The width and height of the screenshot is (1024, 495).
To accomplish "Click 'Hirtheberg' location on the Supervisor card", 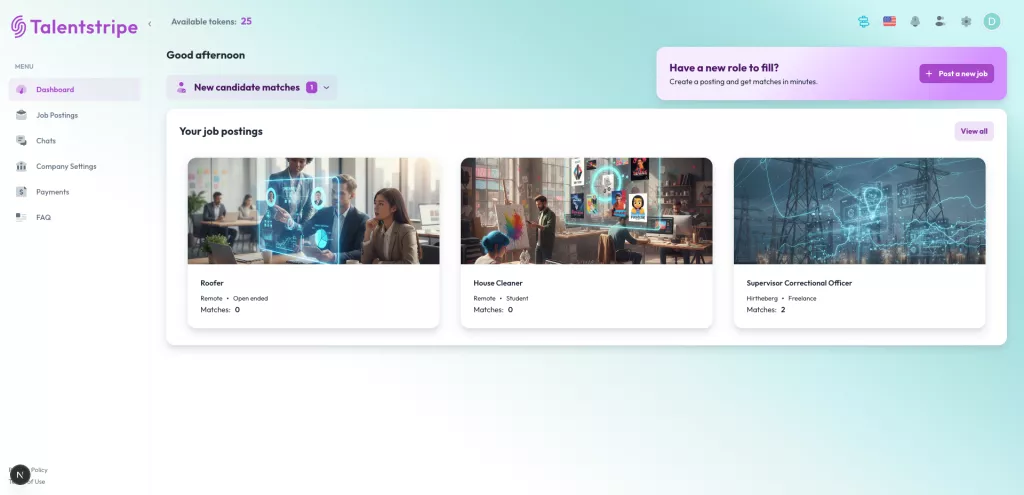I will click(x=762, y=298).
